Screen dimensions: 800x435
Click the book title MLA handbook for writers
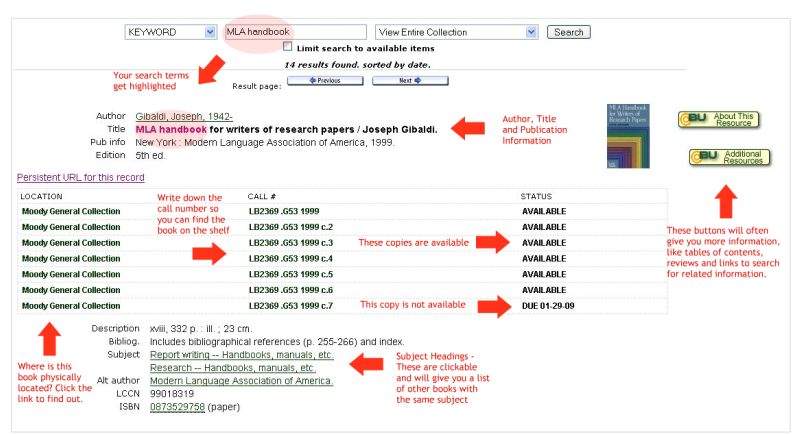286,130
